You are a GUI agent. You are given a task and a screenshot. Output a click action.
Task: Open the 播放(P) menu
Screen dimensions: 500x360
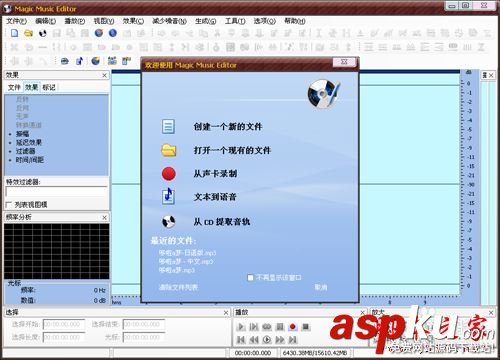pos(75,21)
